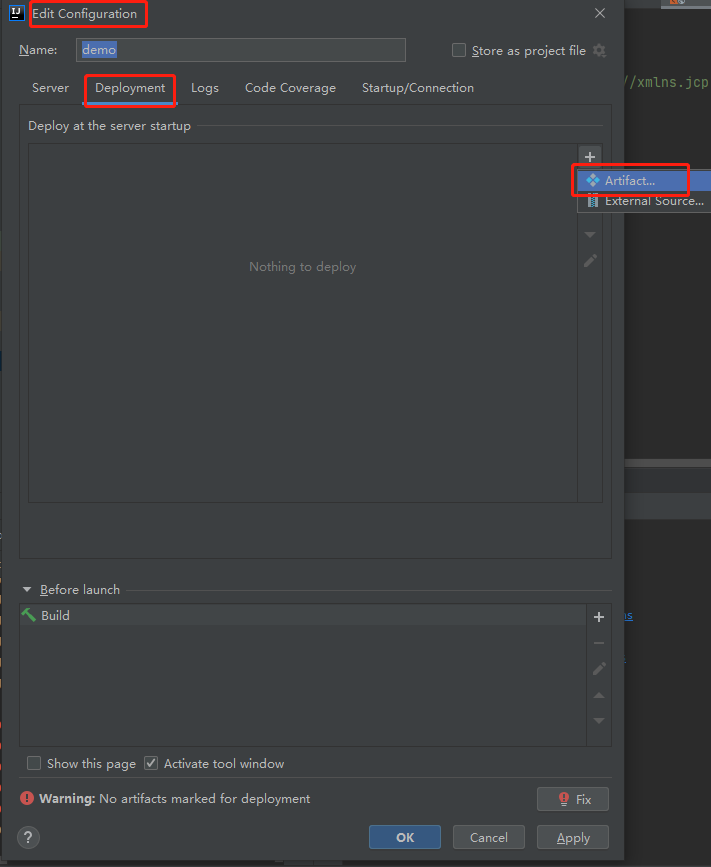The height and width of the screenshot is (867, 711).
Task: Open the Startup/Connection tab
Action: click(417, 88)
